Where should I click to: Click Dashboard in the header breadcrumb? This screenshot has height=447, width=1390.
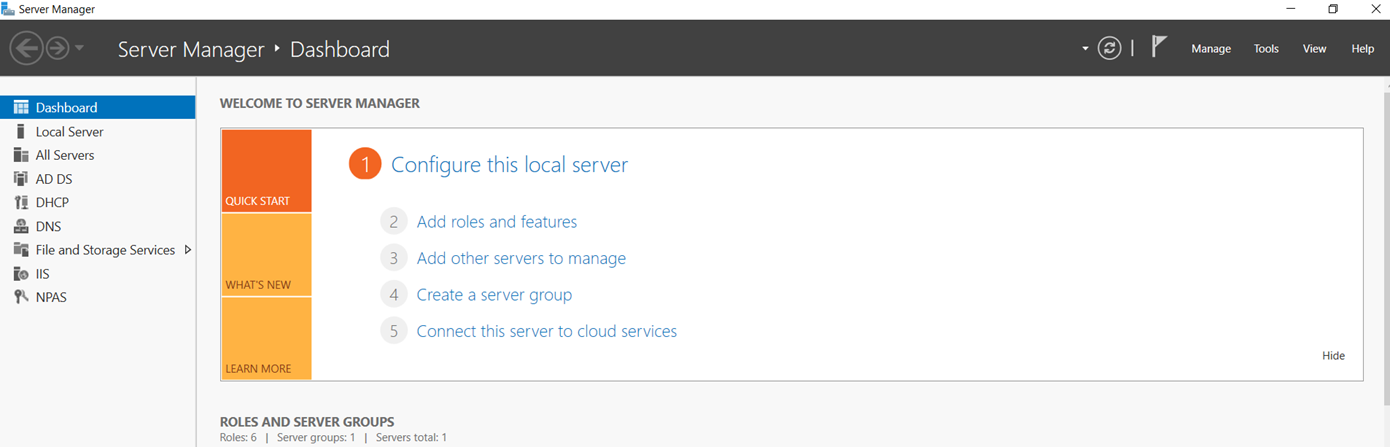click(x=340, y=49)
